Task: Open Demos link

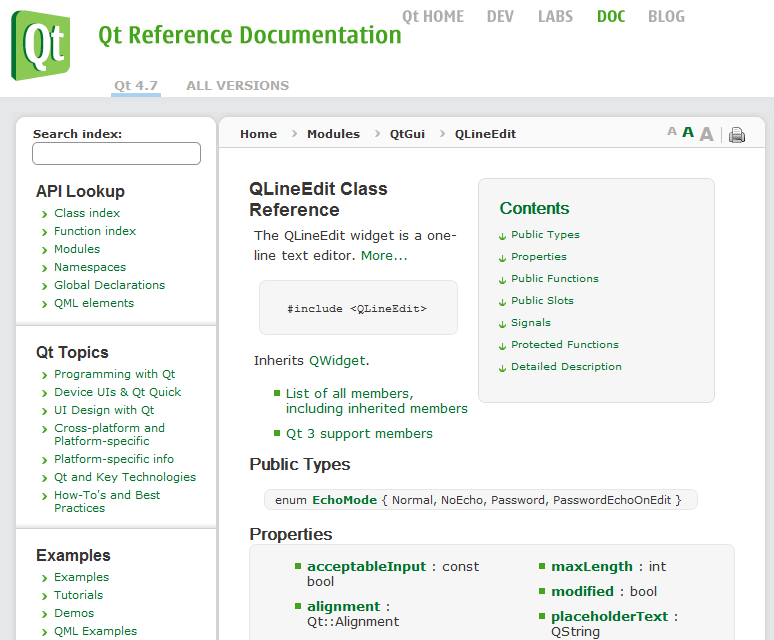Action: click(x=74, y=613)
